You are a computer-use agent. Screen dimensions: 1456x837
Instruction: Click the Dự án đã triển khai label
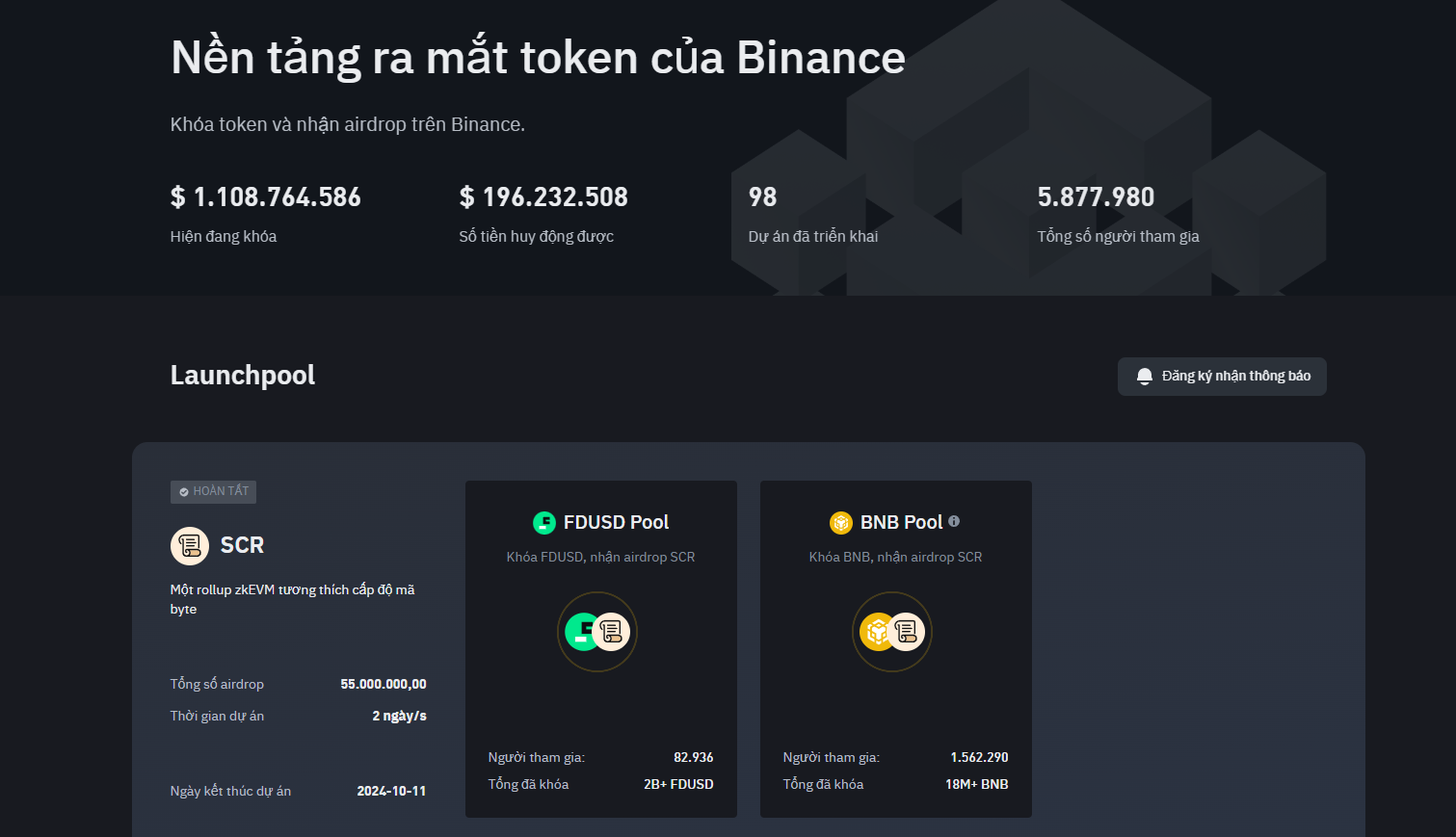[x=813, y=236]
